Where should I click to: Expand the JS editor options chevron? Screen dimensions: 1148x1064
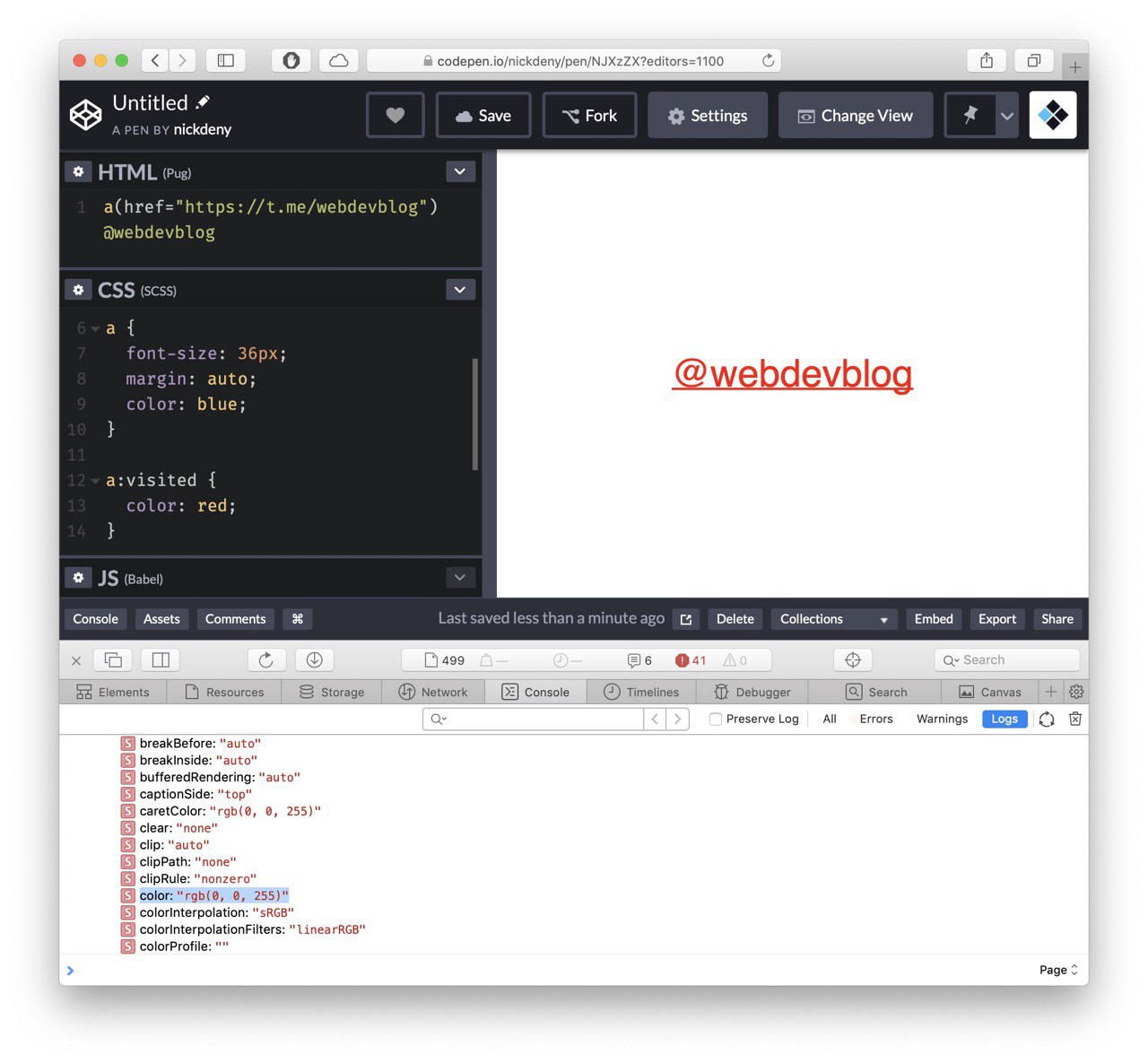pyautogui.click(x=460, y=578)
